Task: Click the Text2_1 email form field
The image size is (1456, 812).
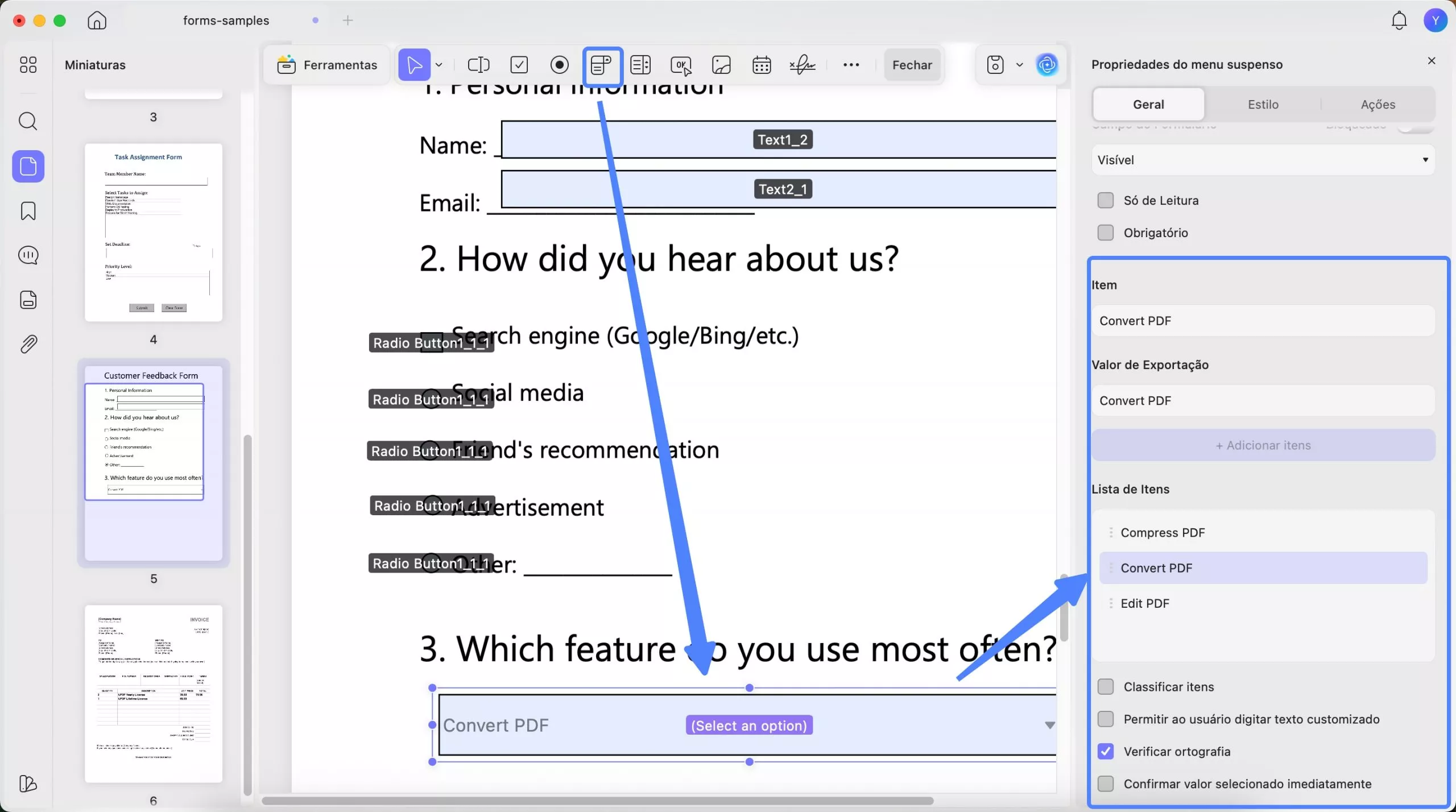Action: coord(779,189)
